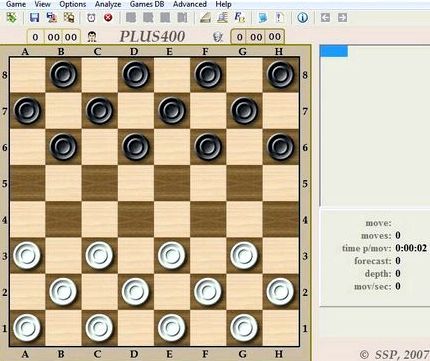Open the Options menu
430x361 pixels.
point(73,4)
